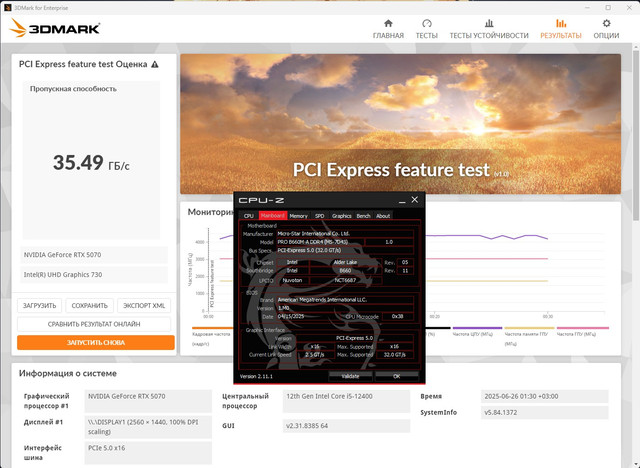Click the Экспорт XML button
This screenshot has width=640, height=468.
[x=144, y=306]
